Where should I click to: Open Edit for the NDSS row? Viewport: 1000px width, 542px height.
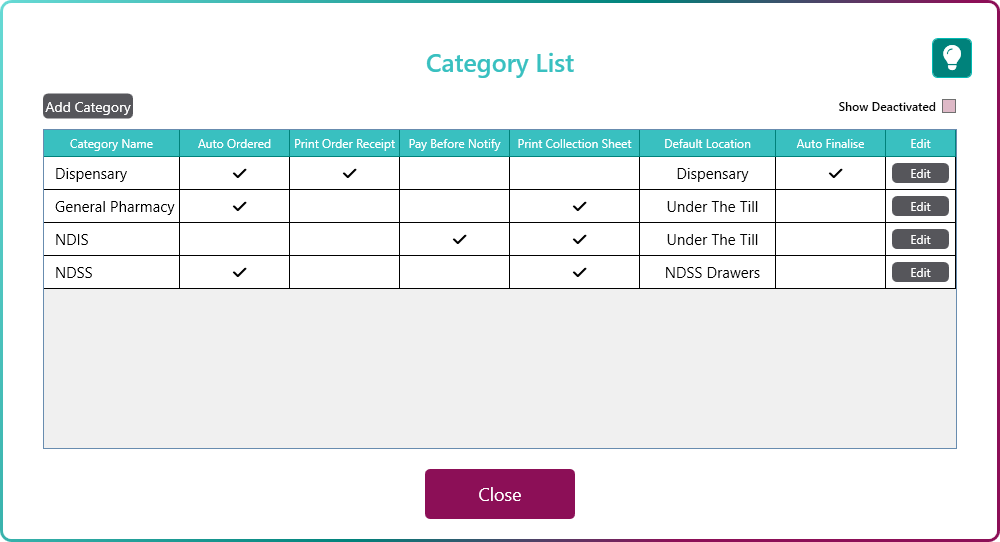[920, 273]
